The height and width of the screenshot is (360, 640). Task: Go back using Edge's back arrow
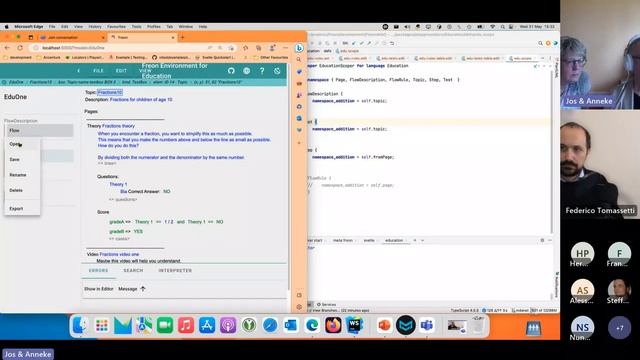7,48
